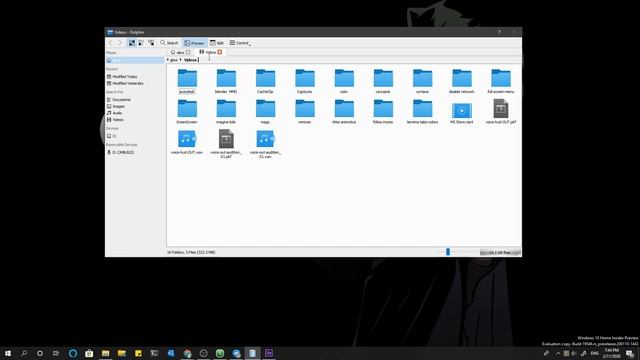
Task: Select the concepts folder
Action: pos(383,81)
